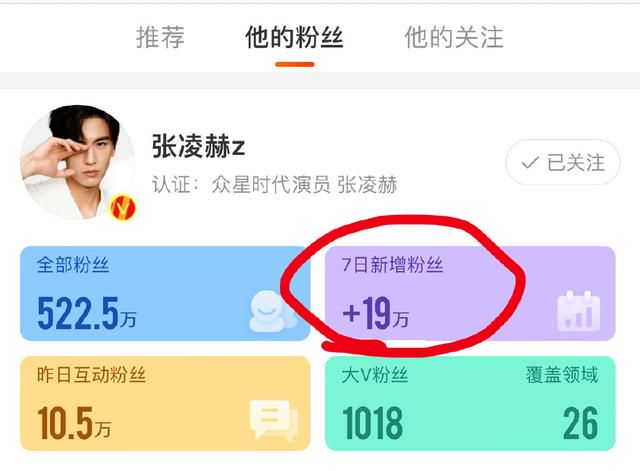Image resolution: width=640 pixels, height=471 pixels.
Task: Open the user's profile avatar photo
Action: (78, 162)
